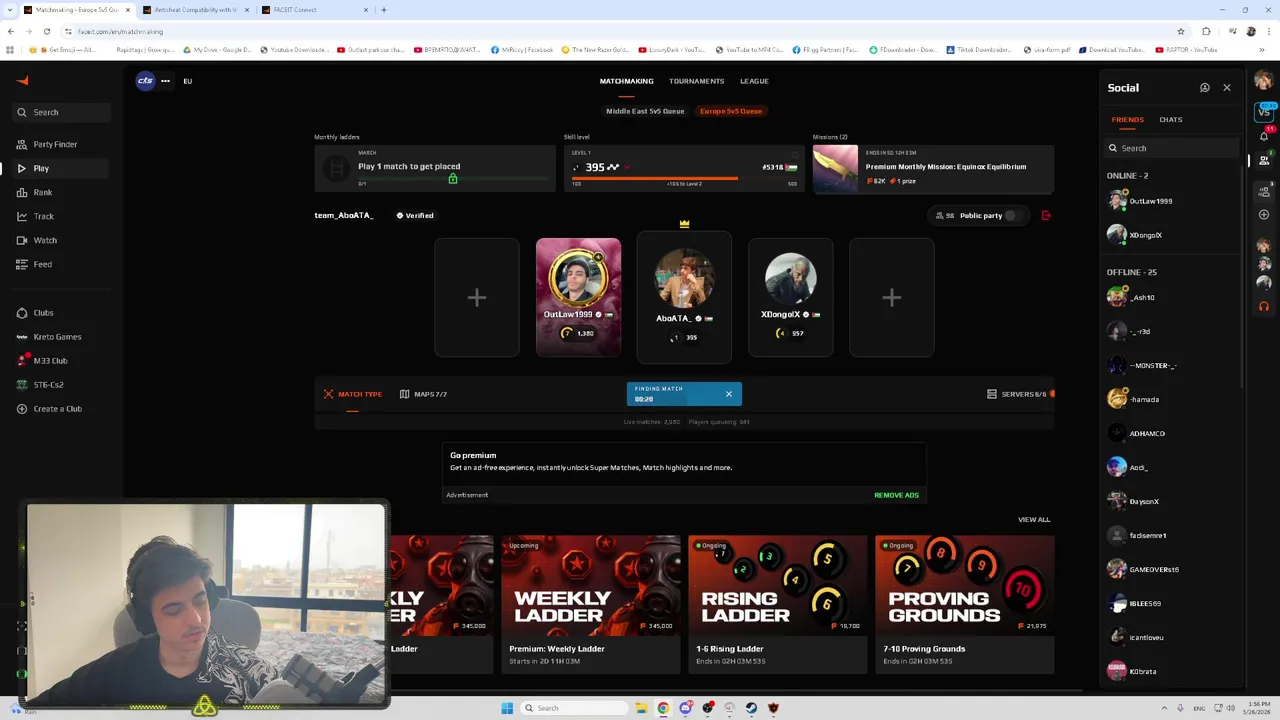Open offline friend K0brata

tap(1170, 671)
